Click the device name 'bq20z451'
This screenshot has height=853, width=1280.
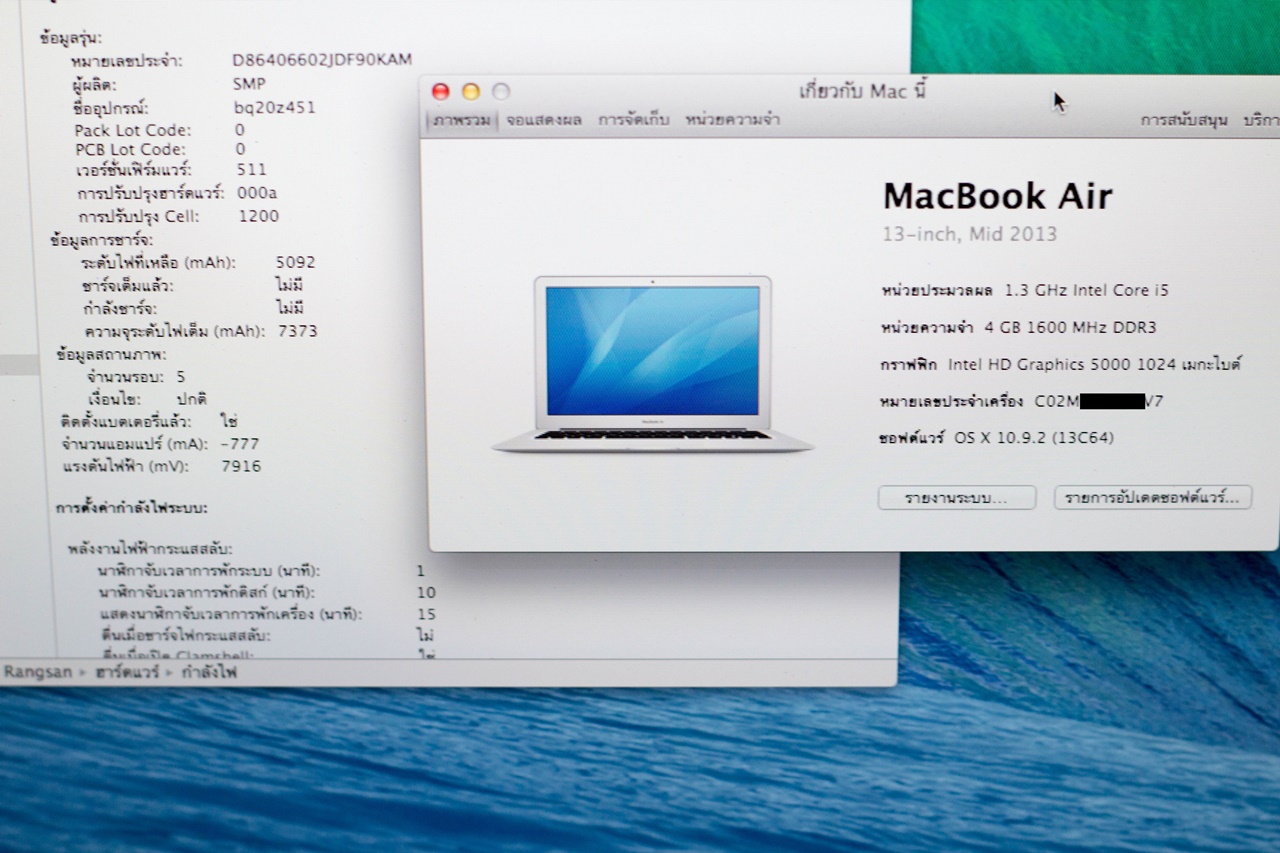[274, 107]
